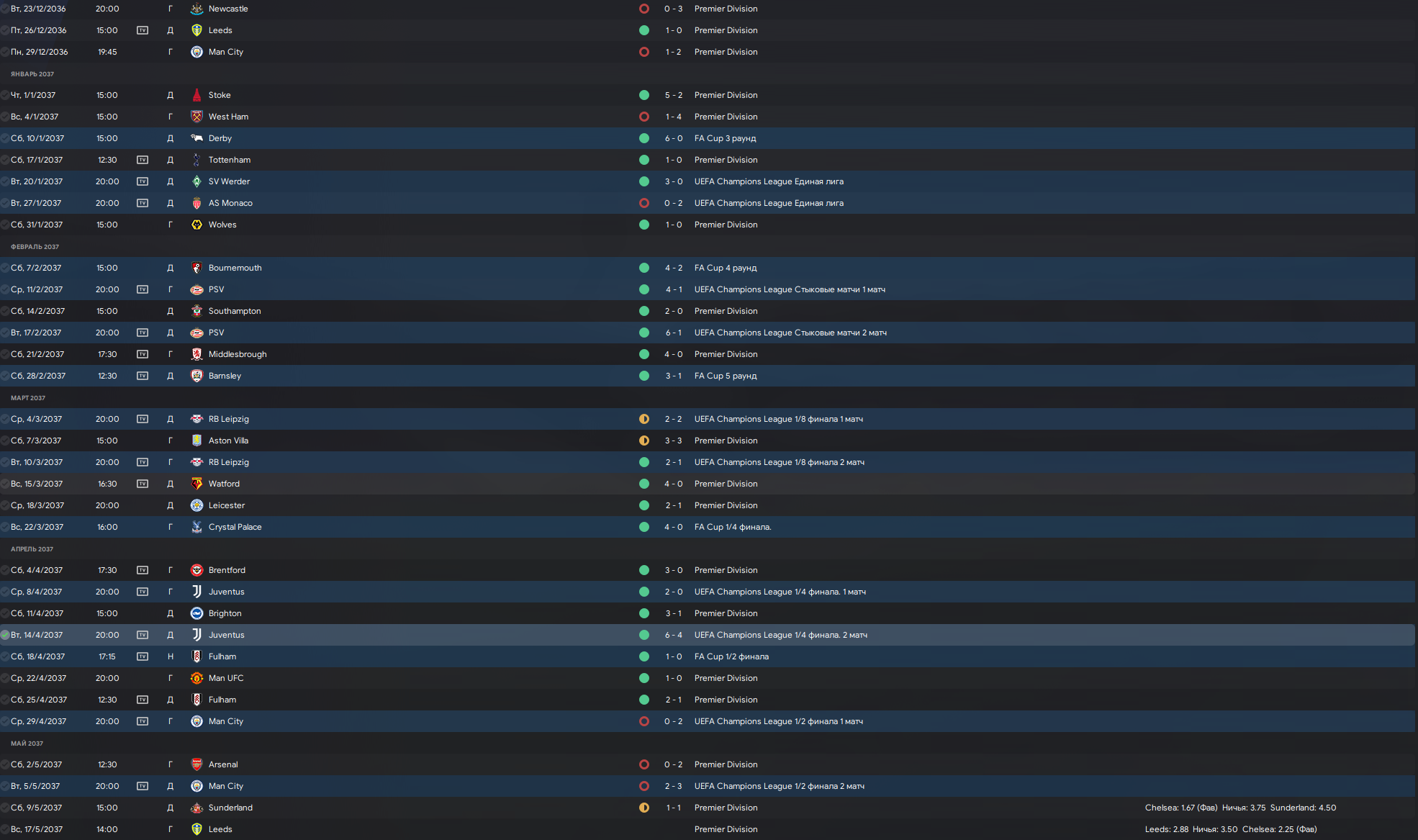The image size is (1418, 840).
Task: Click the Stoke club badge icon
Action: [197, 95]
